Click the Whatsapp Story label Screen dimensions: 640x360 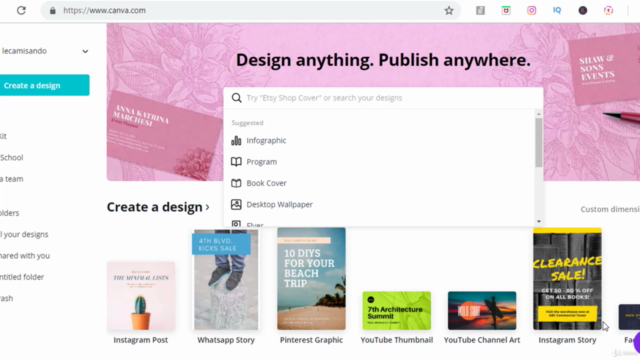point(226,340)
